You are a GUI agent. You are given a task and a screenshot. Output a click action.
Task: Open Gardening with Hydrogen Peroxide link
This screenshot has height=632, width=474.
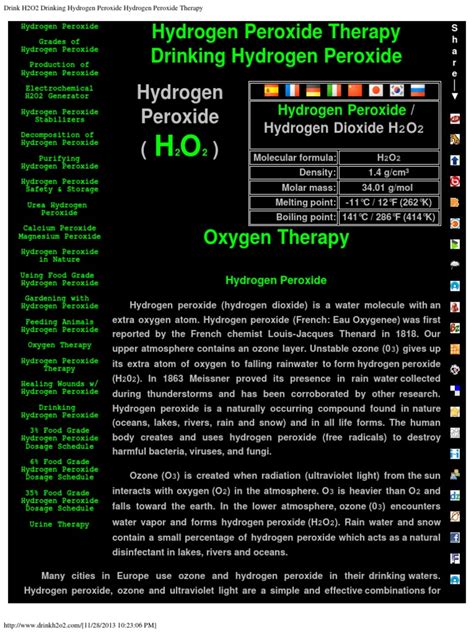pos(60,302)
